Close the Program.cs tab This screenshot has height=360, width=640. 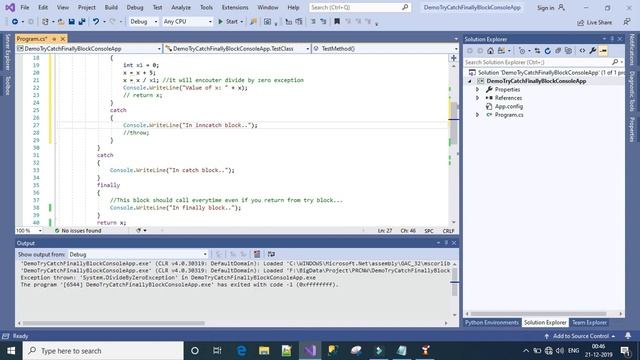pos(63,39)
